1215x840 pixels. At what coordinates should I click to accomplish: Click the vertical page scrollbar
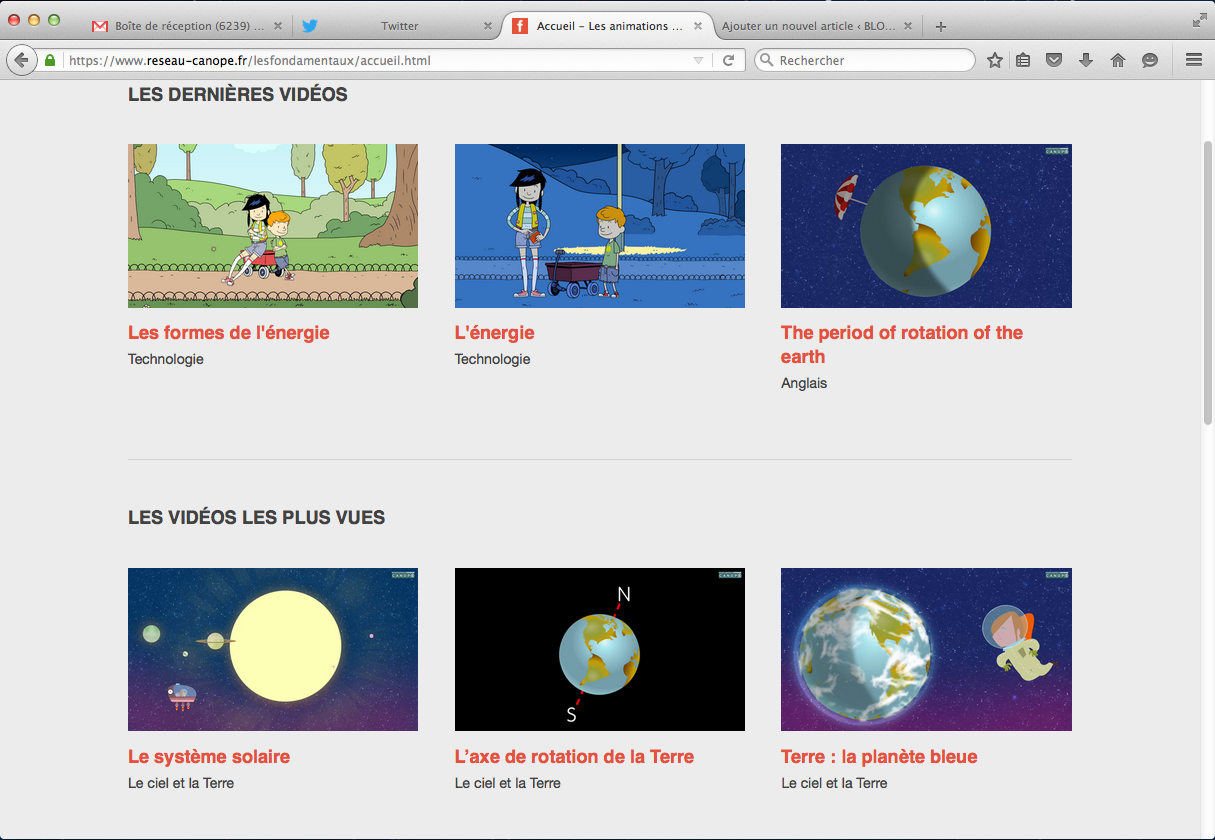pyautogui.click(x=1207, y=280)
